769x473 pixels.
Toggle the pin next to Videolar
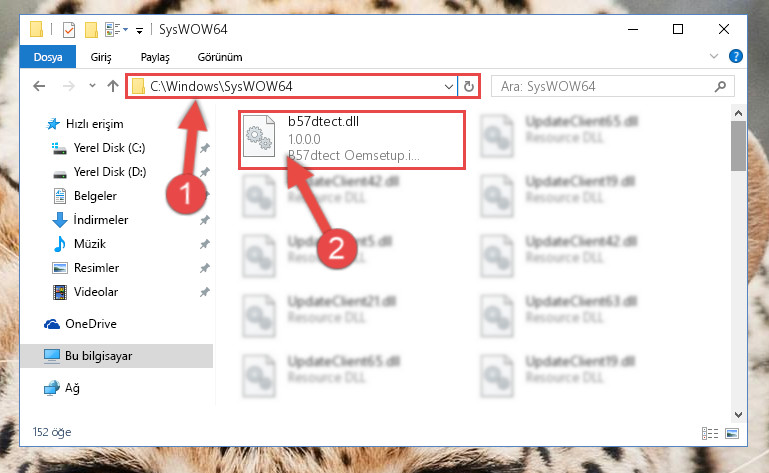coord(205,292)
